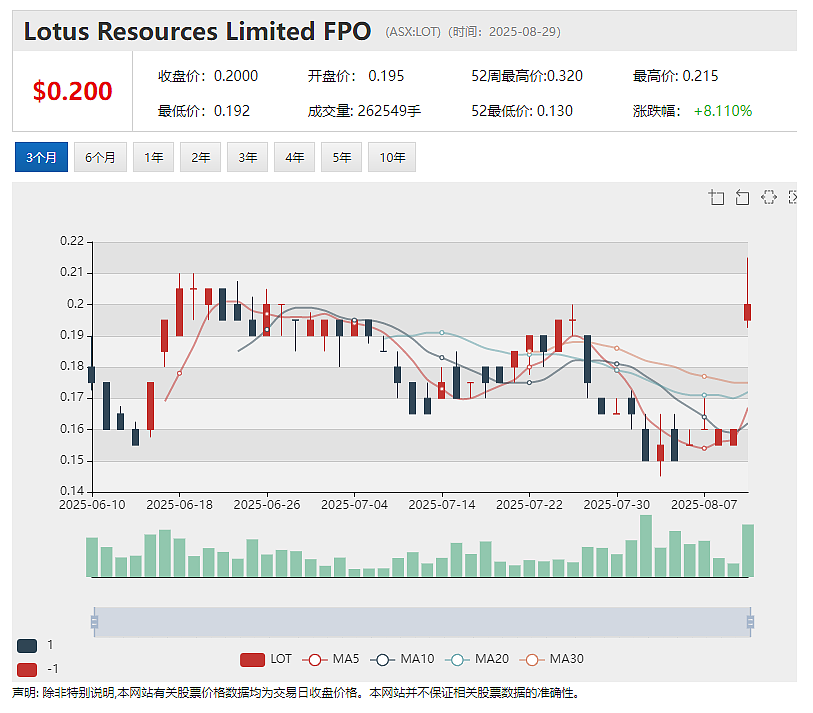Select the 3个月 time range tab
This screenshot has width=813, height=713.
click(x=41, y=157)
